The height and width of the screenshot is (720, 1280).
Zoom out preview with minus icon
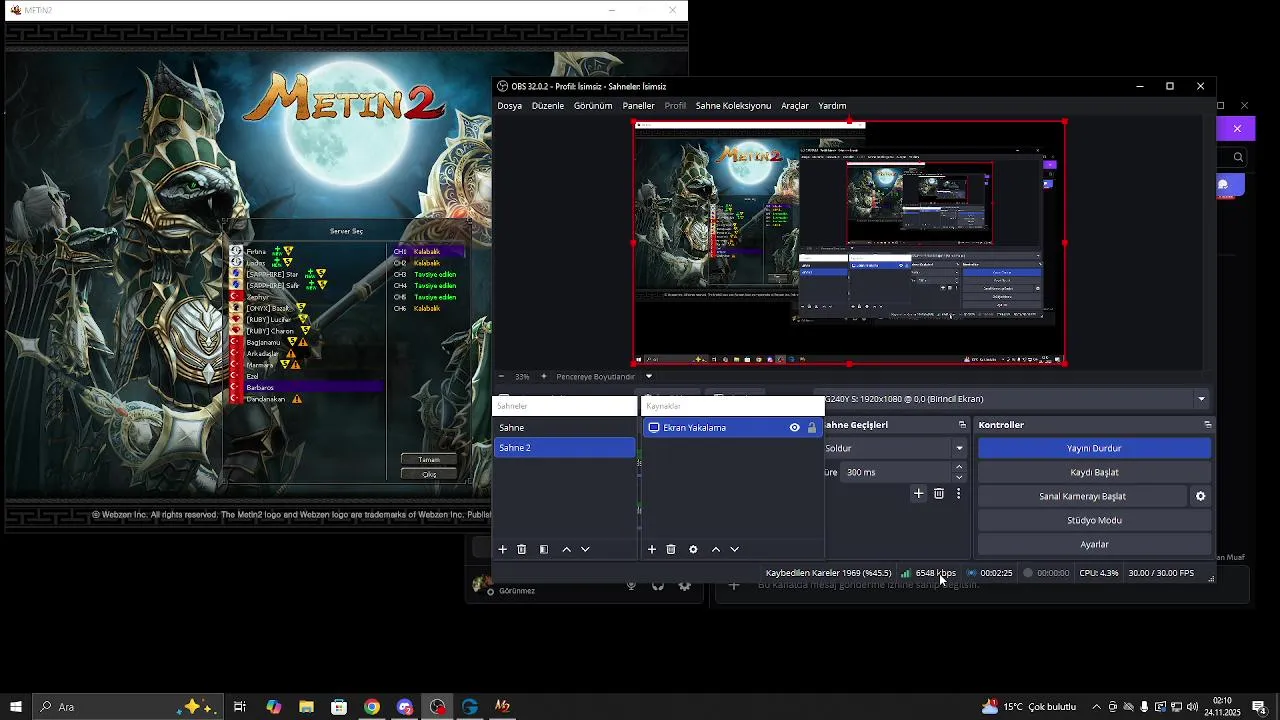[x=502, y=377]
